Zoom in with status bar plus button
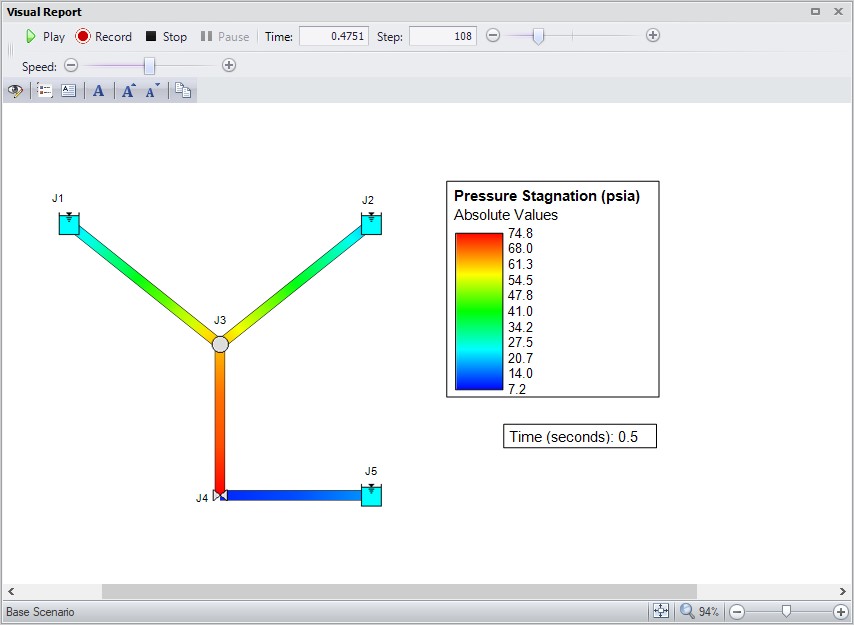This screenshot has height=625, width=854. point(840,611)
